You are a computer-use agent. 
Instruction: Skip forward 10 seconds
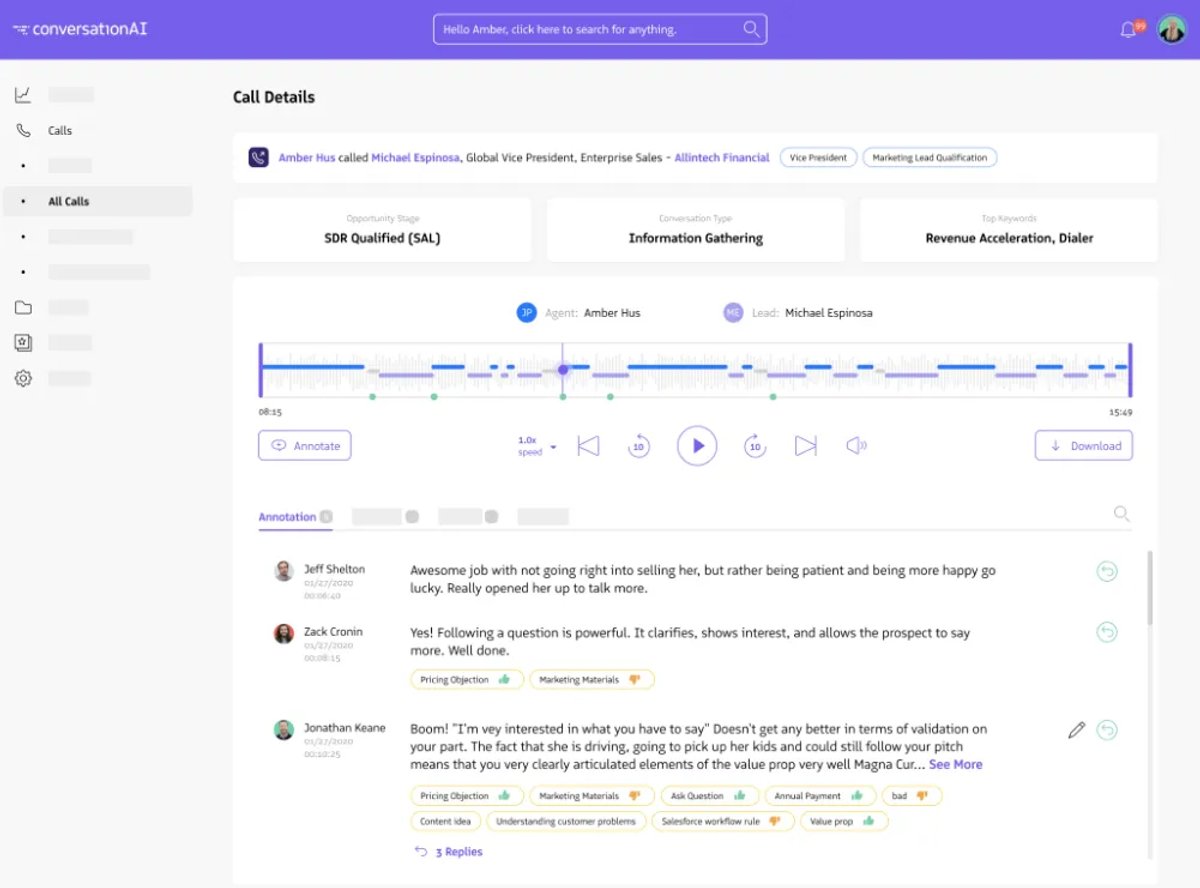(755, 446)
